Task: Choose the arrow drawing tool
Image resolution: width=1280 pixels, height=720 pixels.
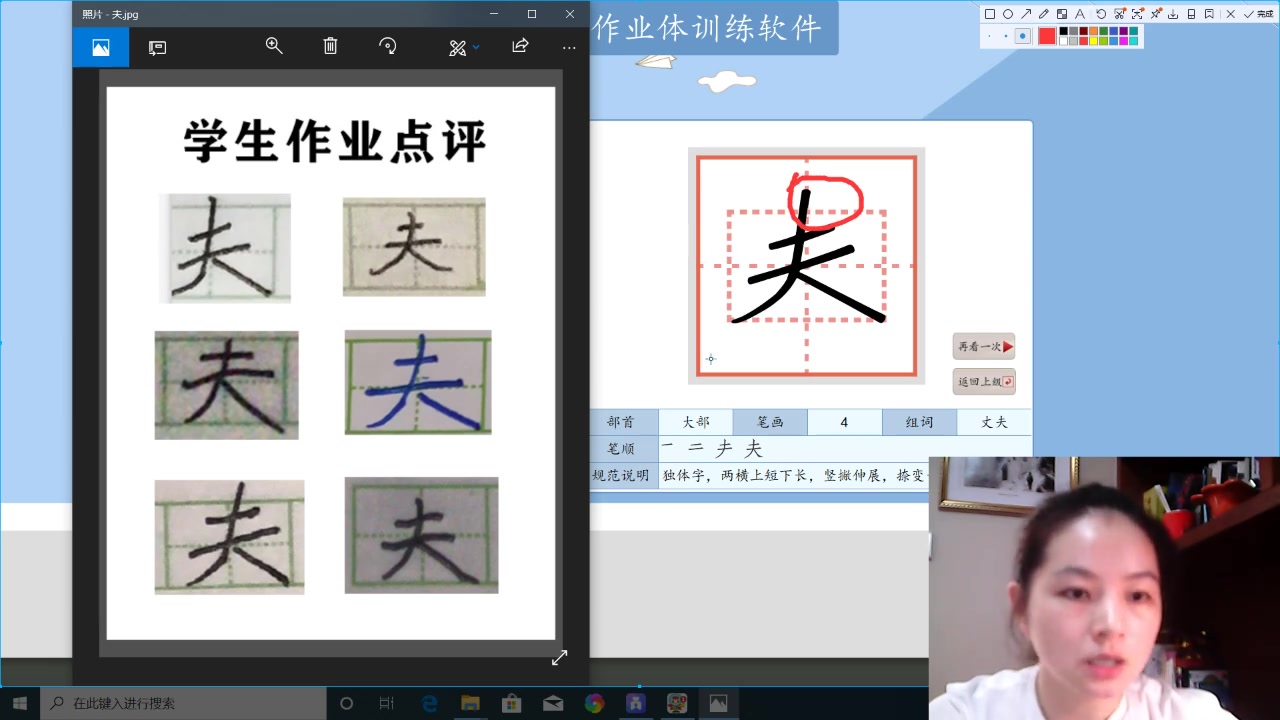Action: pyautogui.click(x=1027, y=14)
